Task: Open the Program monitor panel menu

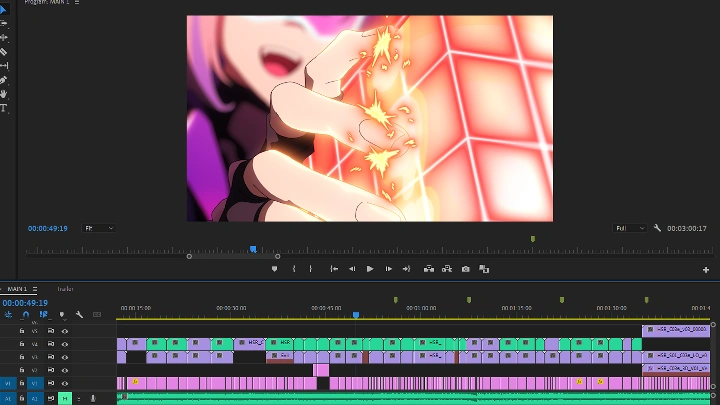Action: coord(77,2)
